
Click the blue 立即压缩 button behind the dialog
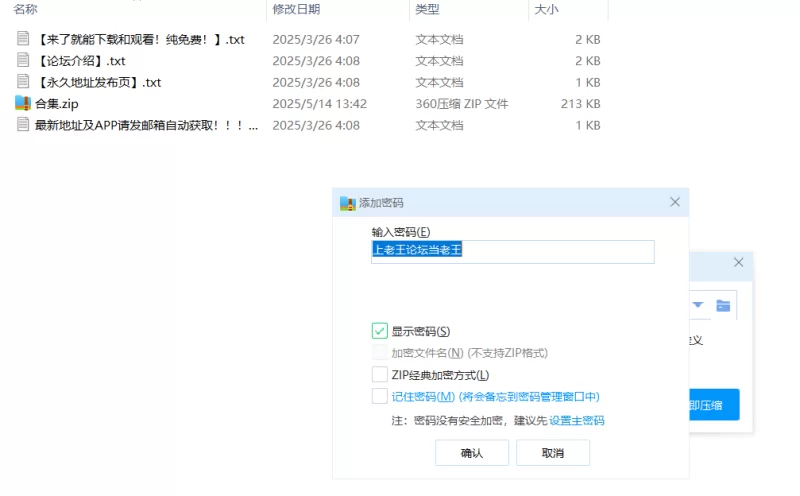tap(714, 405)
